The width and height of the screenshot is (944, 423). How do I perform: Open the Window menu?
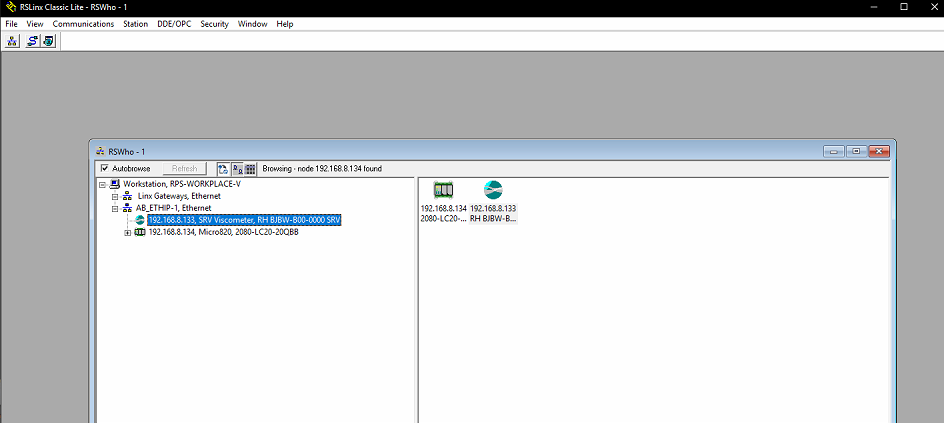(252, 24)
